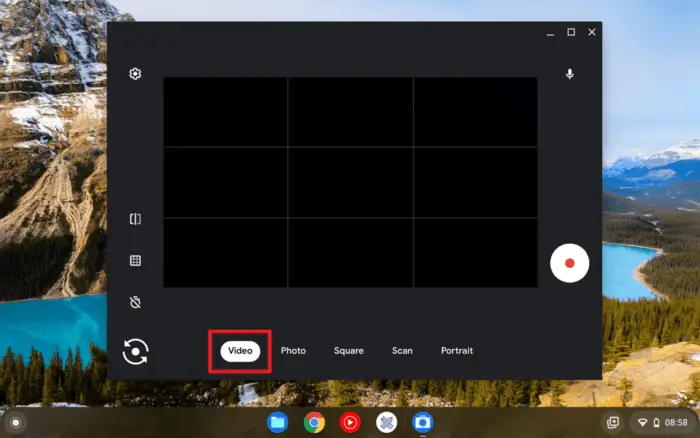
Task: Click the Camera app icon on the shelf
Action: 423,422
